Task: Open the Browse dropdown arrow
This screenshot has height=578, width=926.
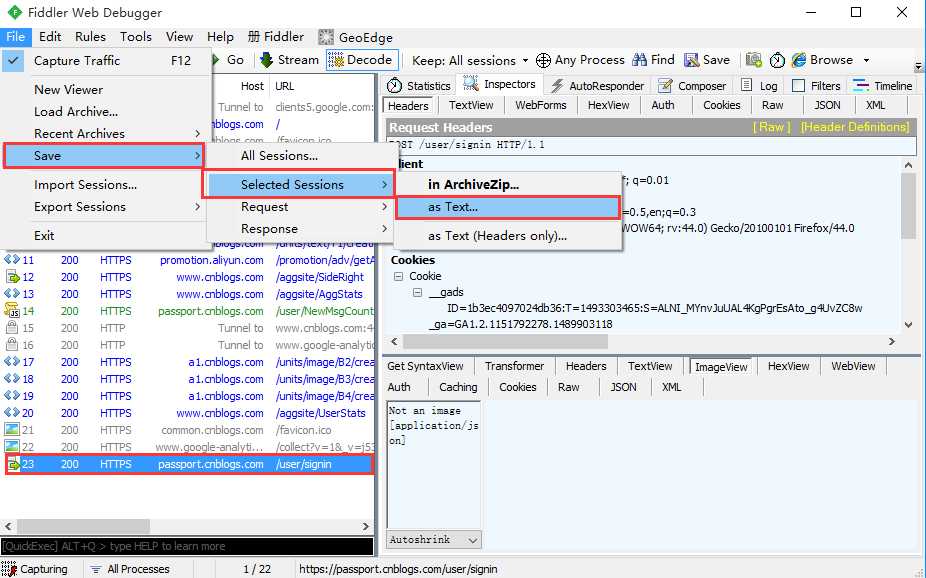Action: (x=866, y=60)
